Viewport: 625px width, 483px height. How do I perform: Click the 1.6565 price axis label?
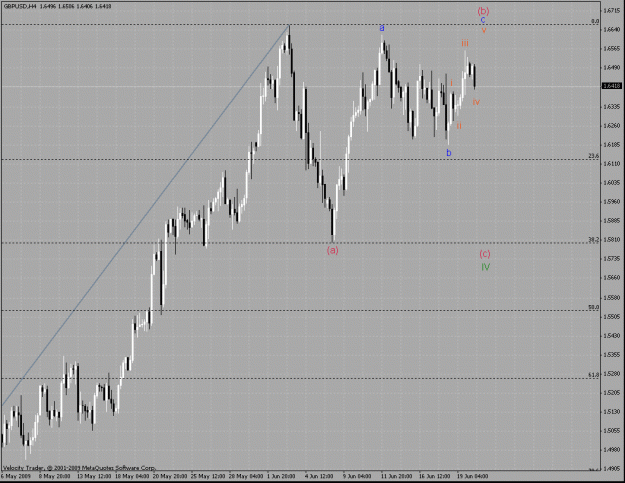(x=612, y=49)
